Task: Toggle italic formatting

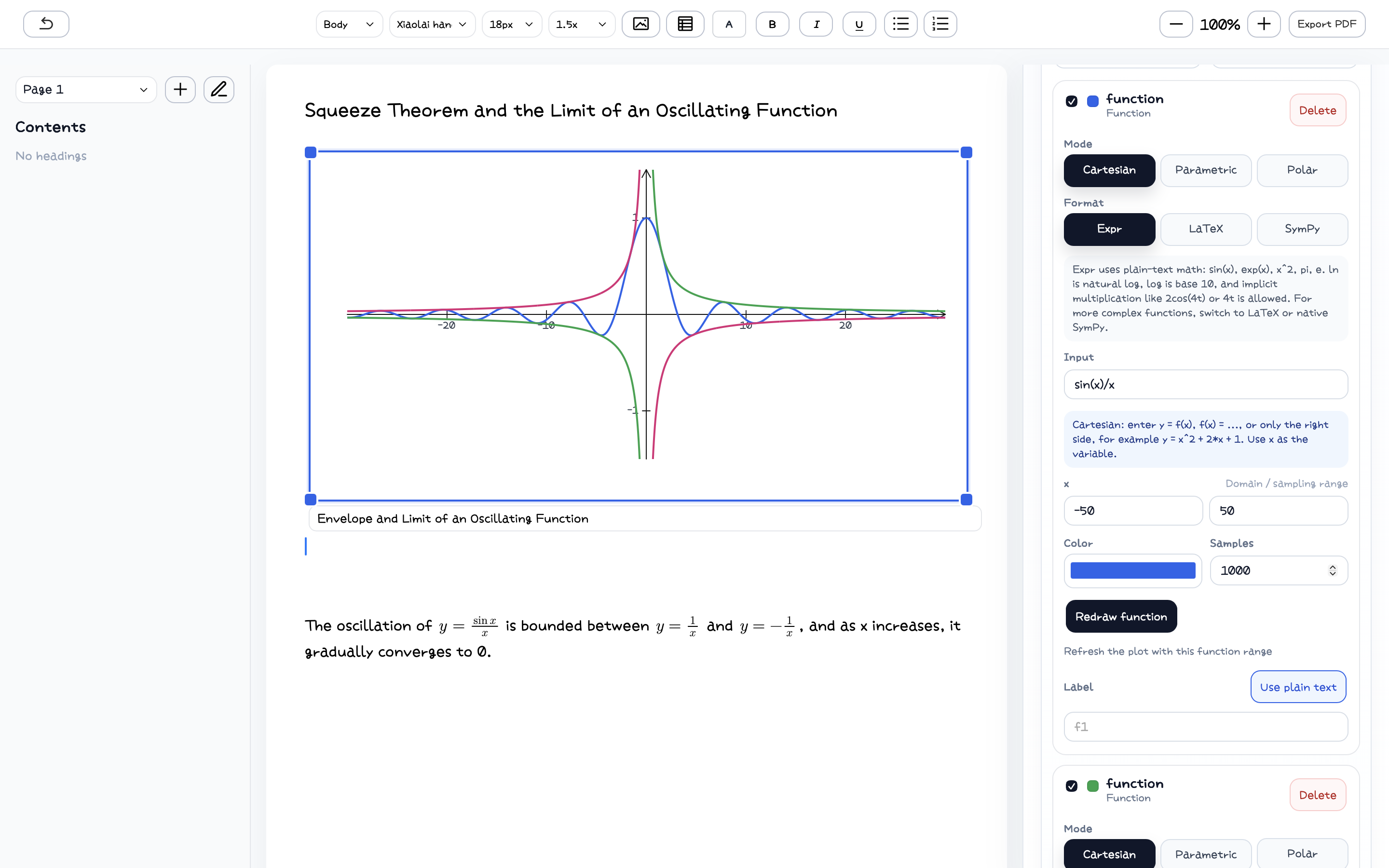Action: tap(816, 24)
